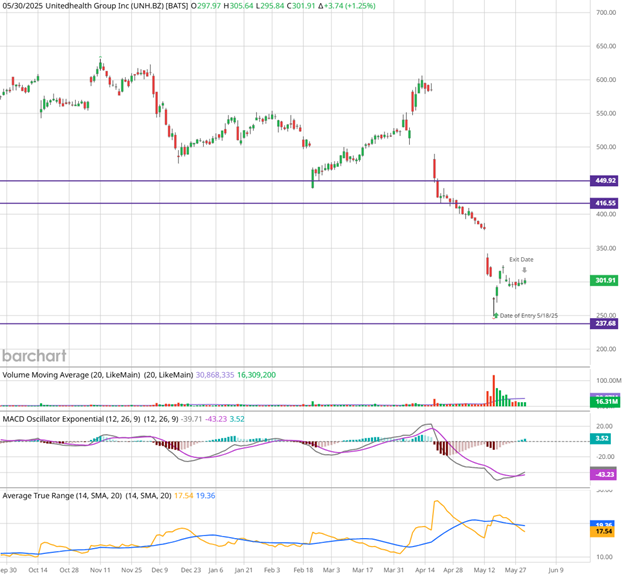Click the volume average value 30,868,335
This screenshot has height=577, width=624.
coord(215,375)
